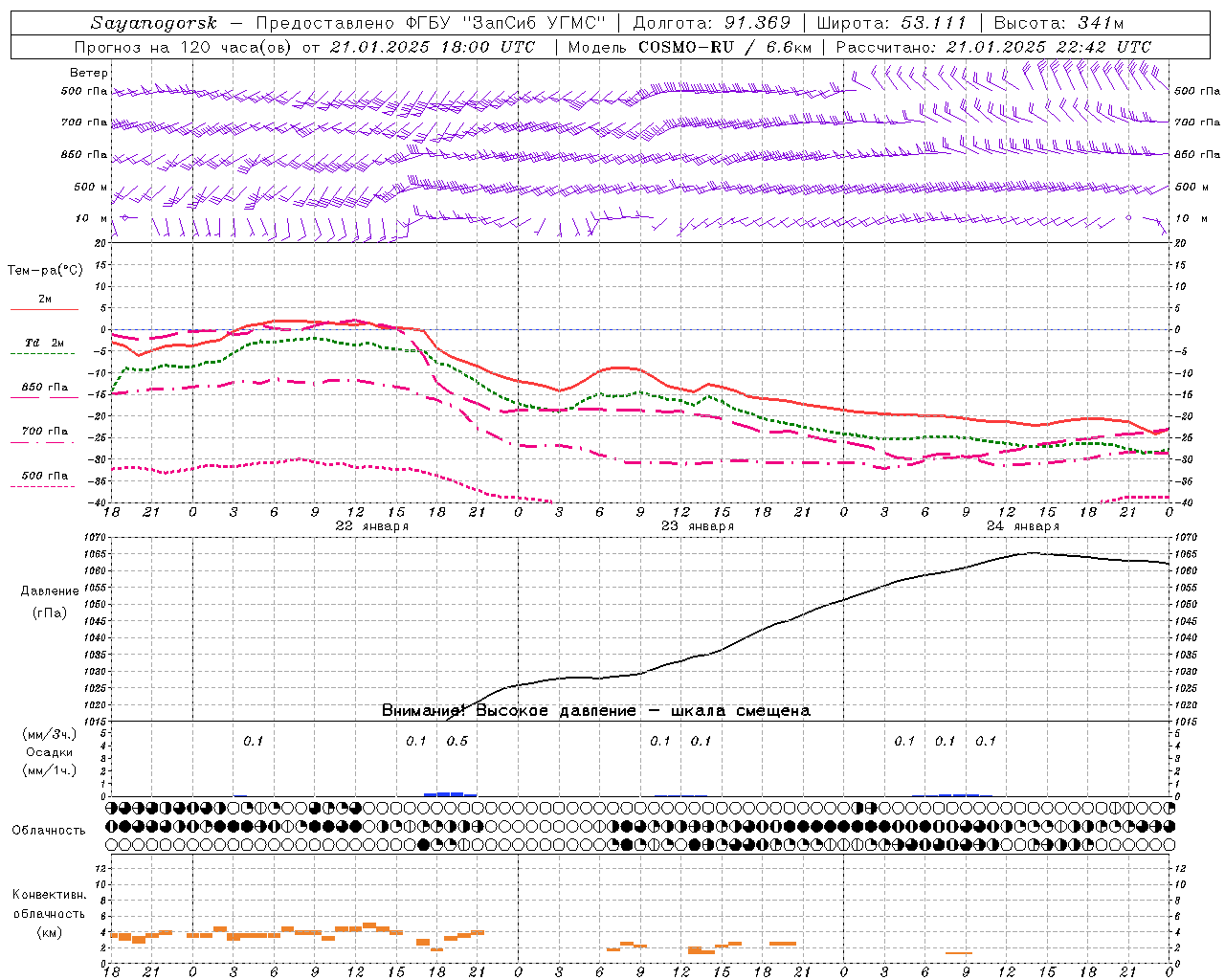
Task: Click the "Td 2м" dew point legend entry
Action: pos(44,343)
